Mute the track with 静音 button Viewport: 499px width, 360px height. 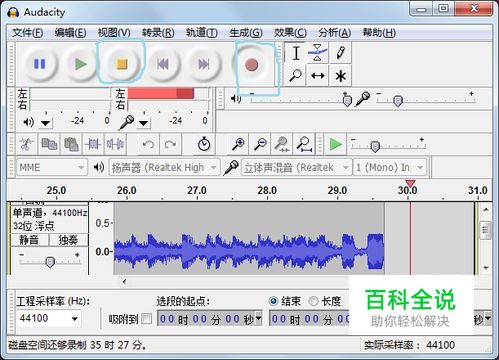click(29, 240)
